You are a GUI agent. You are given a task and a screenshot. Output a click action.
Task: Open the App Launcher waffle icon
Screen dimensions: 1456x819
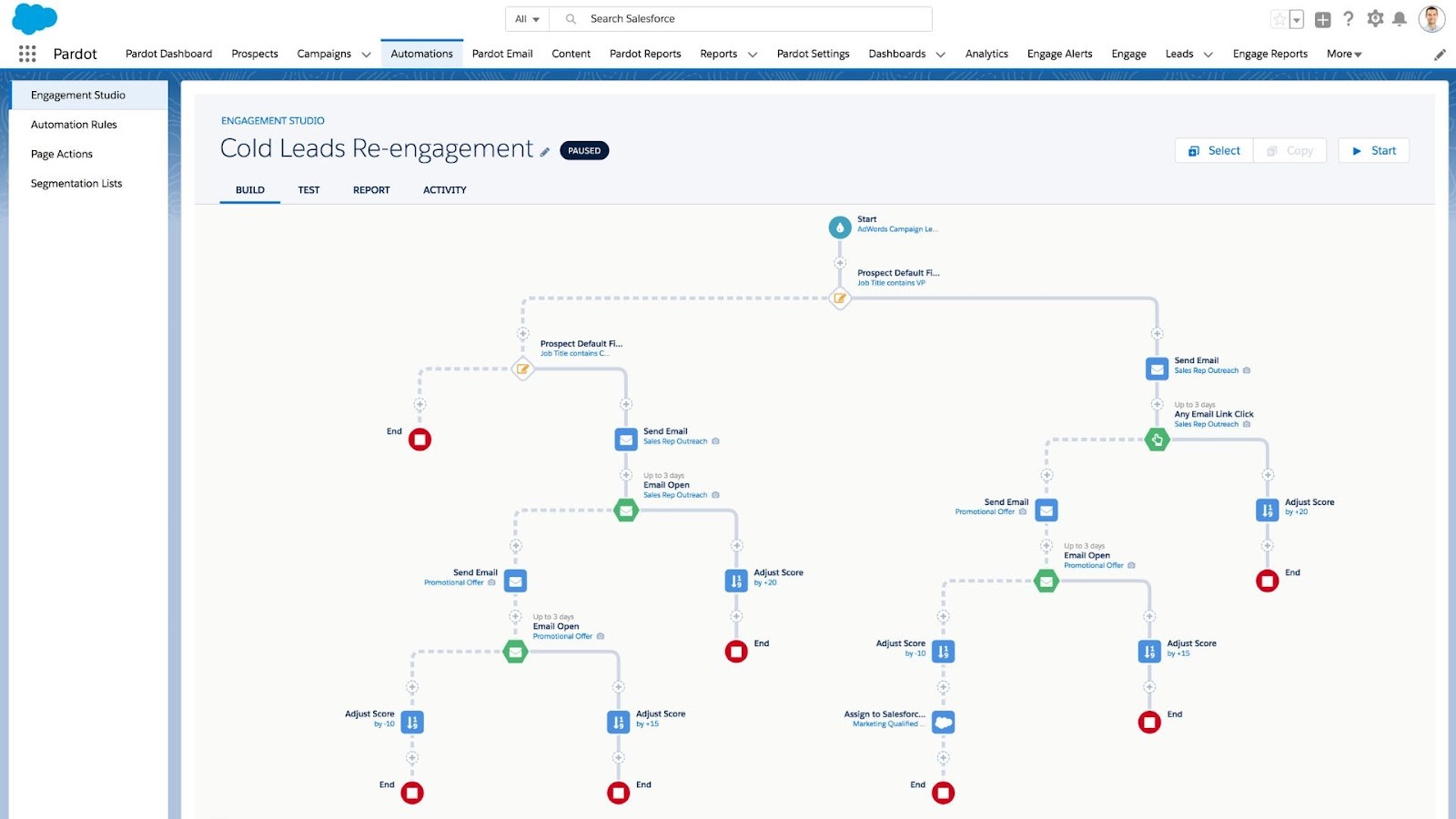point(26,54)
